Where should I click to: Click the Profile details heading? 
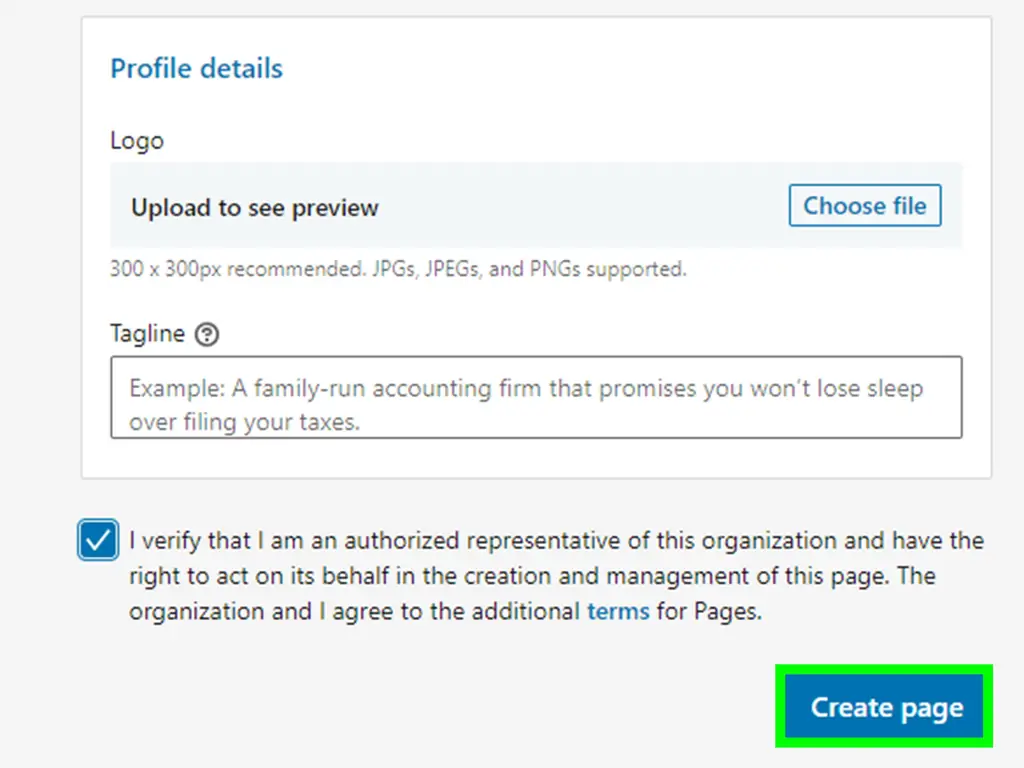(x=196, y=68)
